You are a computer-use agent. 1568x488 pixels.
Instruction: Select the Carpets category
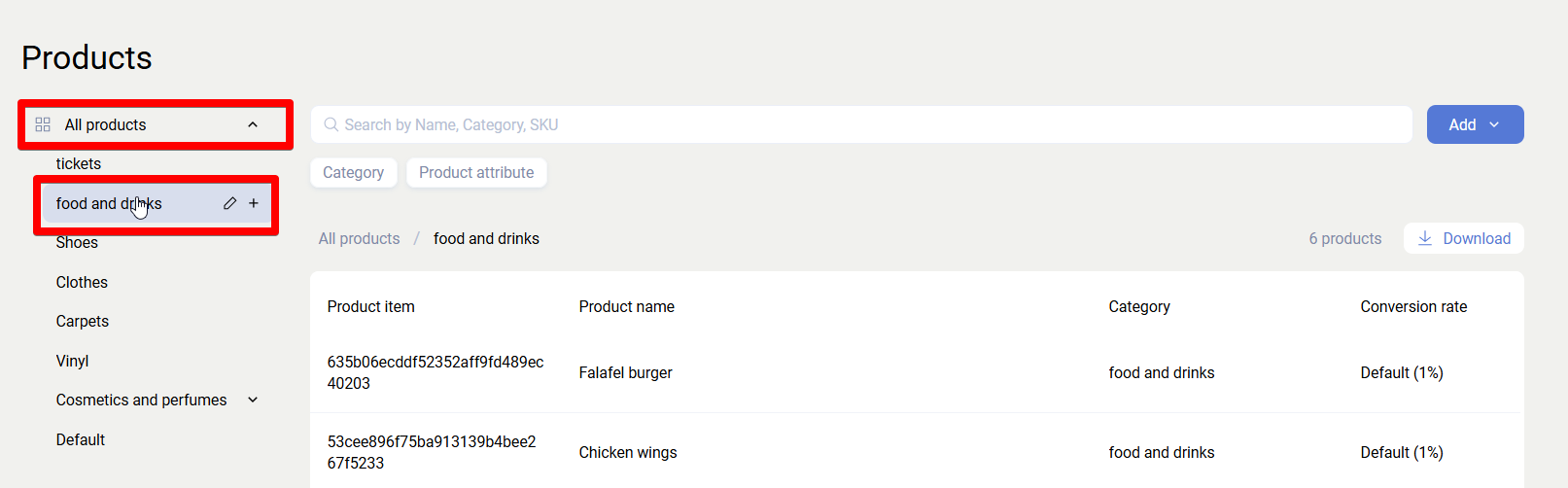click(83, 321)
